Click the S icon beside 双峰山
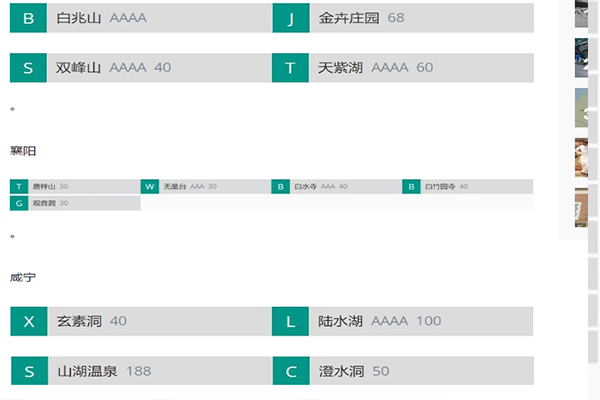 click(x=28, y=68)
